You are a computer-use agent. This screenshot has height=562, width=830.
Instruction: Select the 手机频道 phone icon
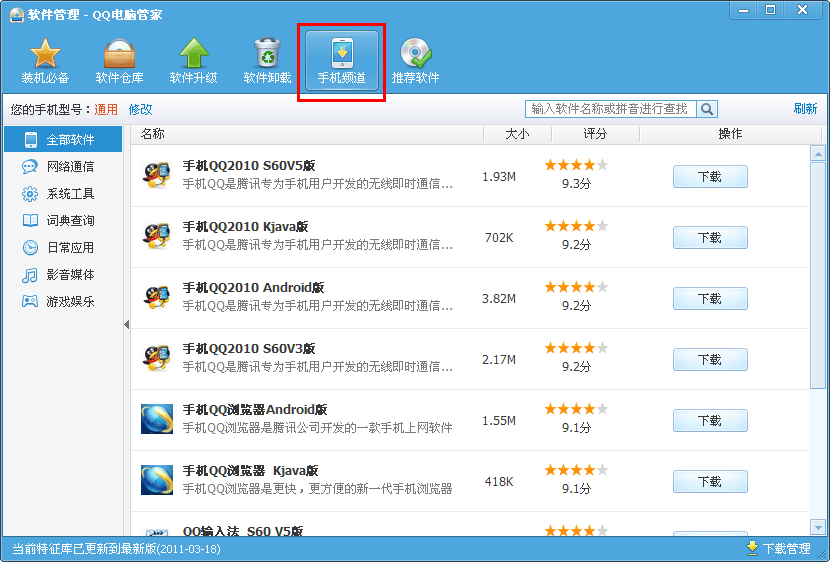(x=341, y=60)
